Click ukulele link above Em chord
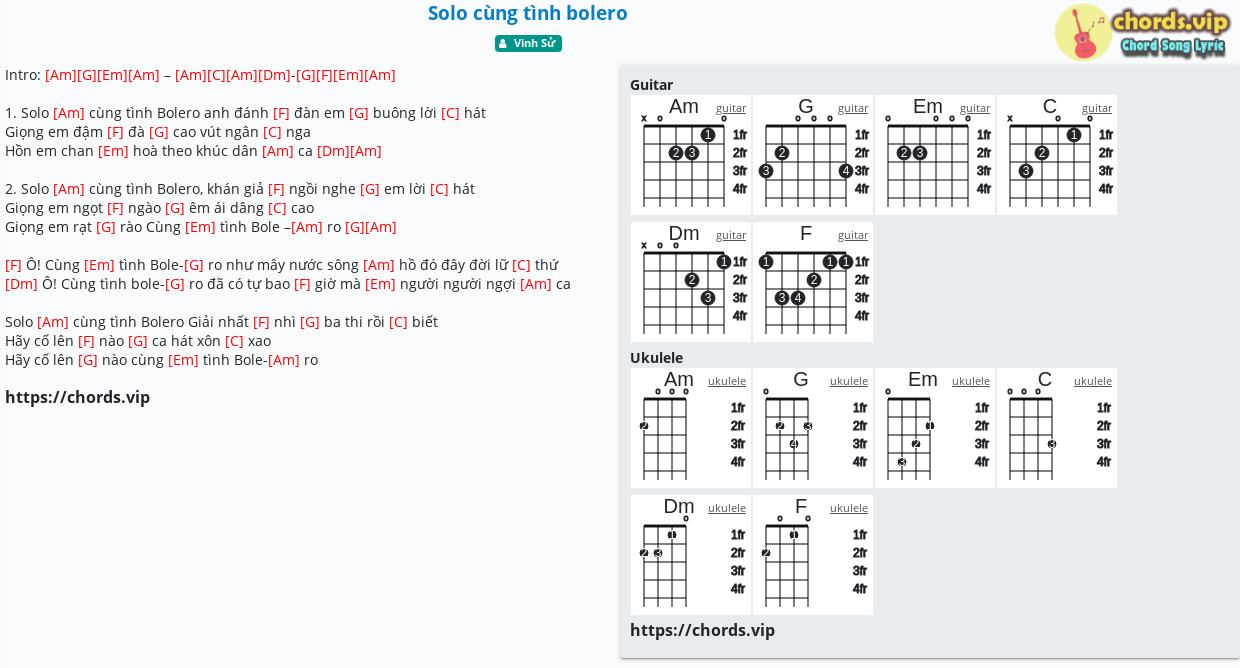This screenshot has width=1240, height=668. 971,381
